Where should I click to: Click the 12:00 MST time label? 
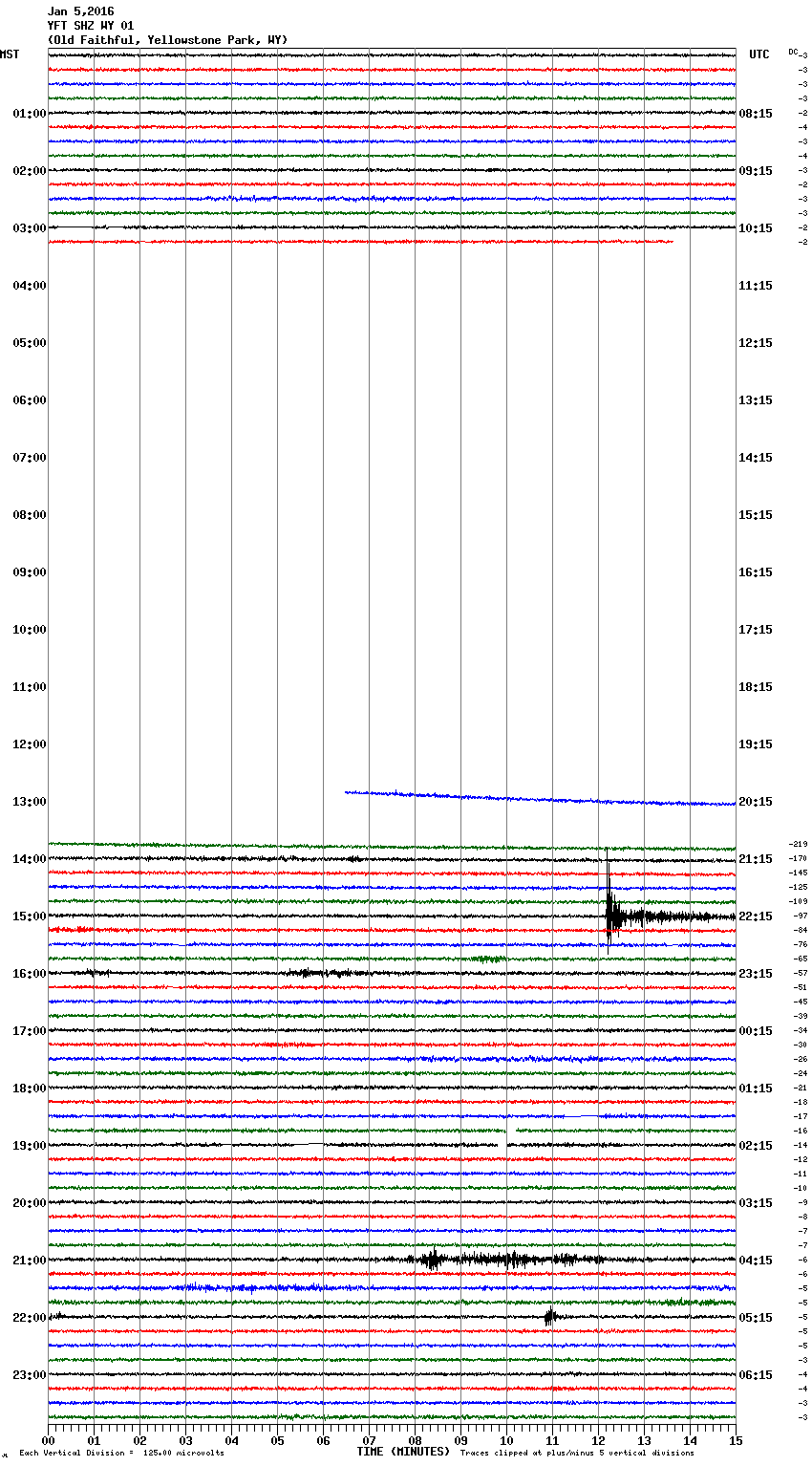[x=30, y=744]
